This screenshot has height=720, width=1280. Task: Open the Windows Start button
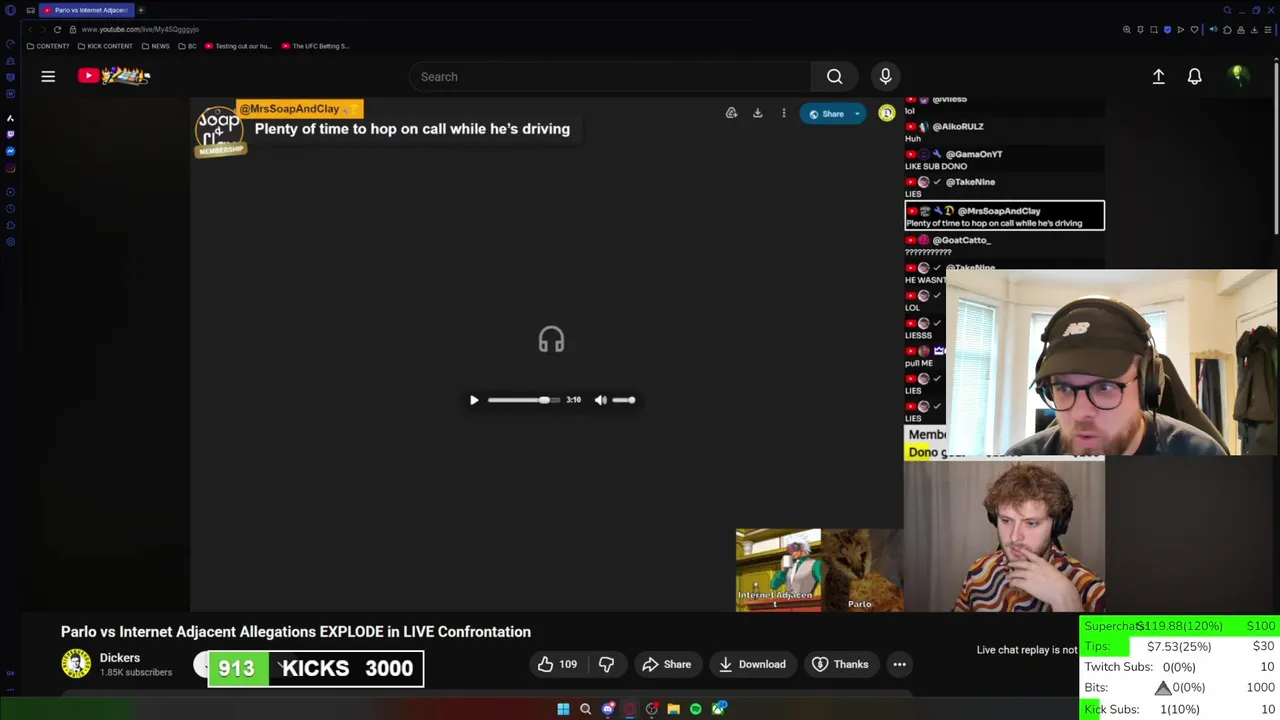click(563, 709)
